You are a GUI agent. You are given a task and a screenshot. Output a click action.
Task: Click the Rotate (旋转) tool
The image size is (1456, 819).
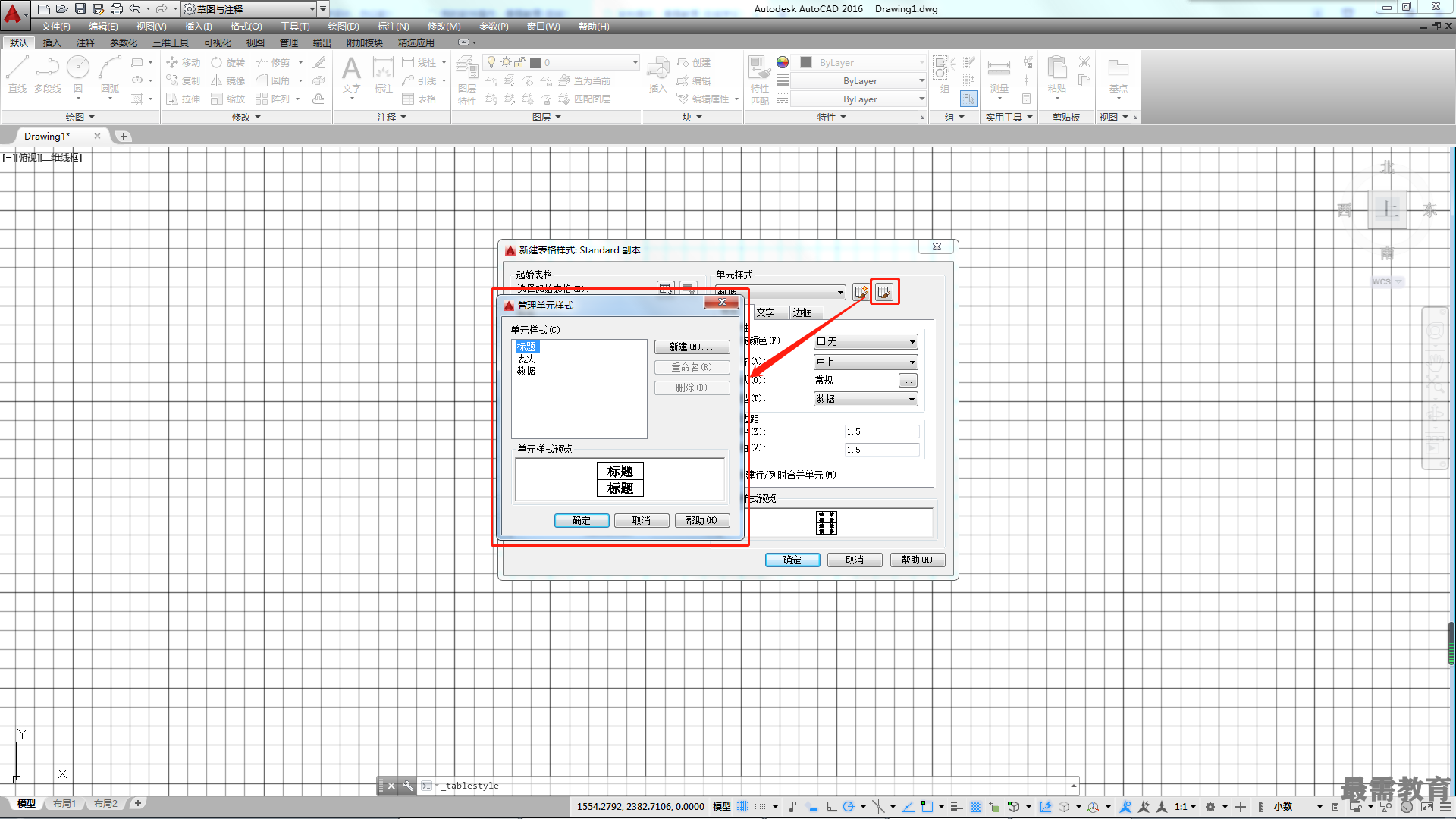coord(227,62)
